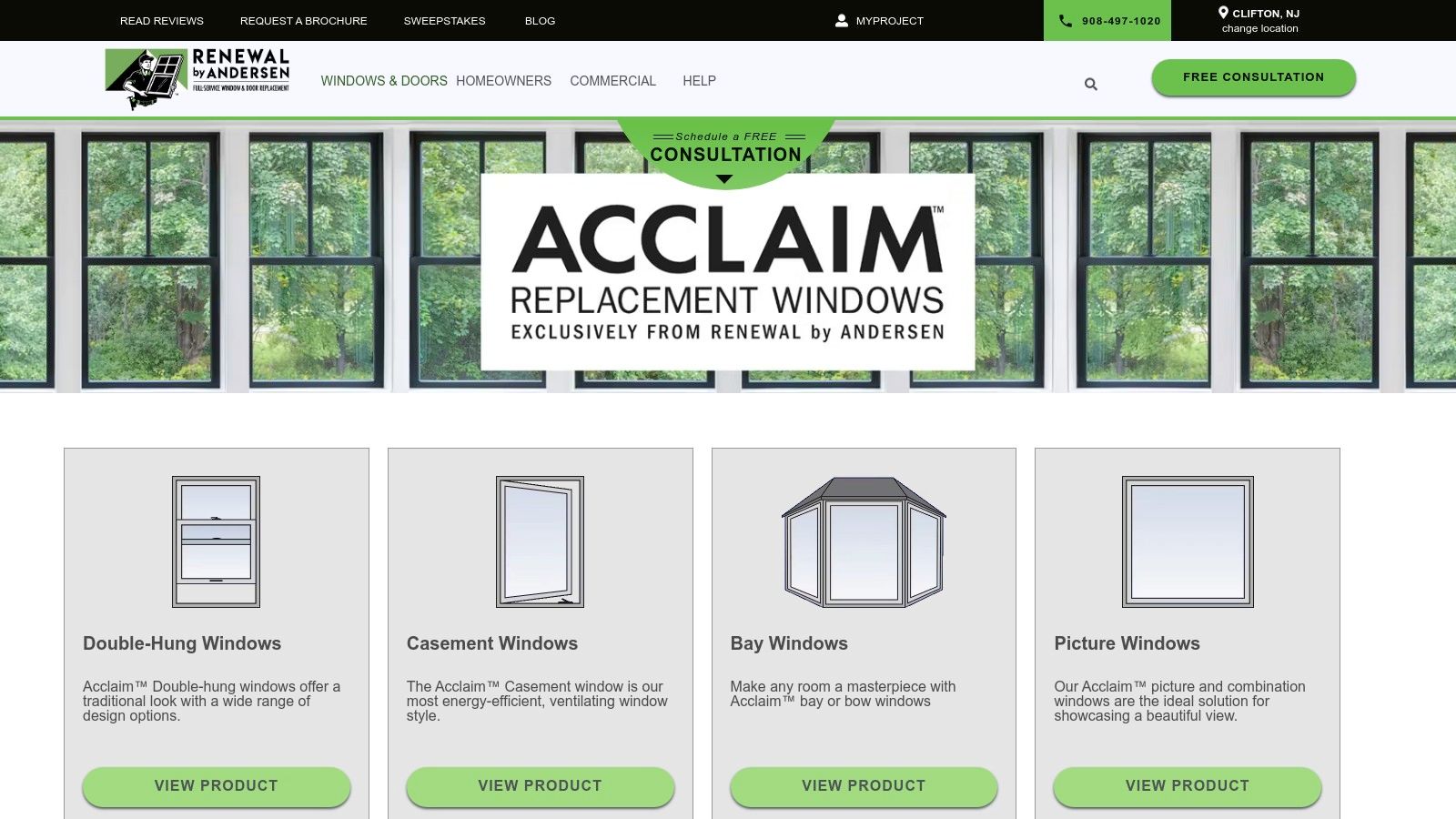View Product for Picture Windows
Image resolution: width=1456 pixels, height=819 pixels.
click(x=1188, y=786)
